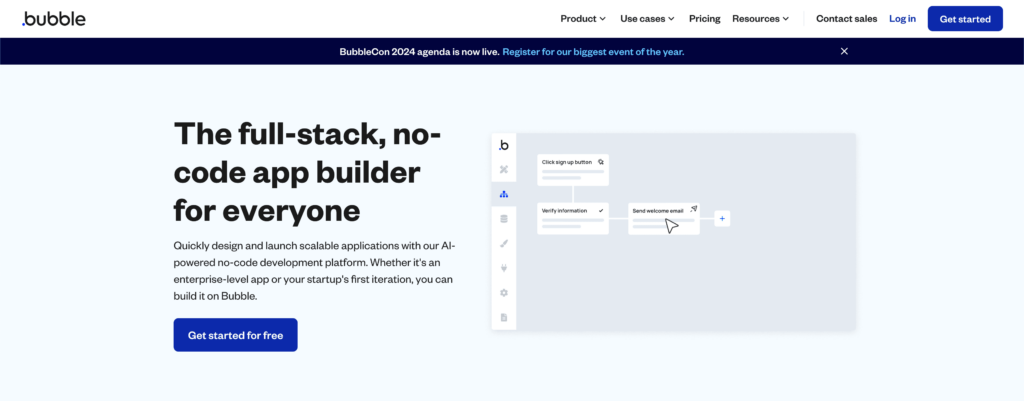Select the Styles brush icon in sidebar
Viewport: 1024px width, 401px height.
click(x=504, y=244)
